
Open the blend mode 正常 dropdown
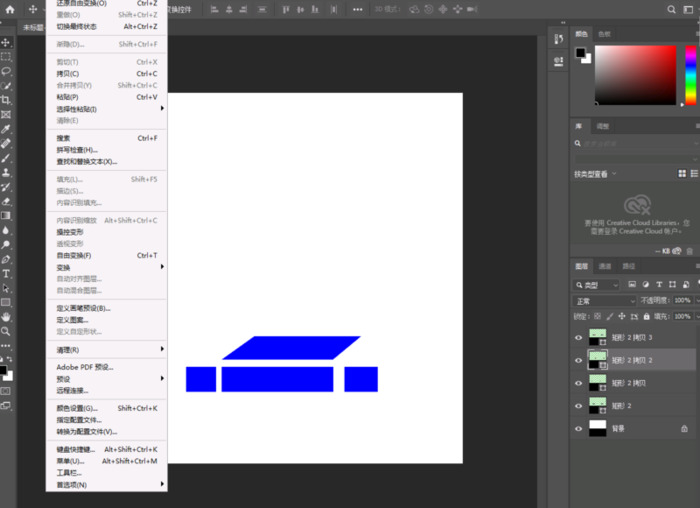click(604, 300)
